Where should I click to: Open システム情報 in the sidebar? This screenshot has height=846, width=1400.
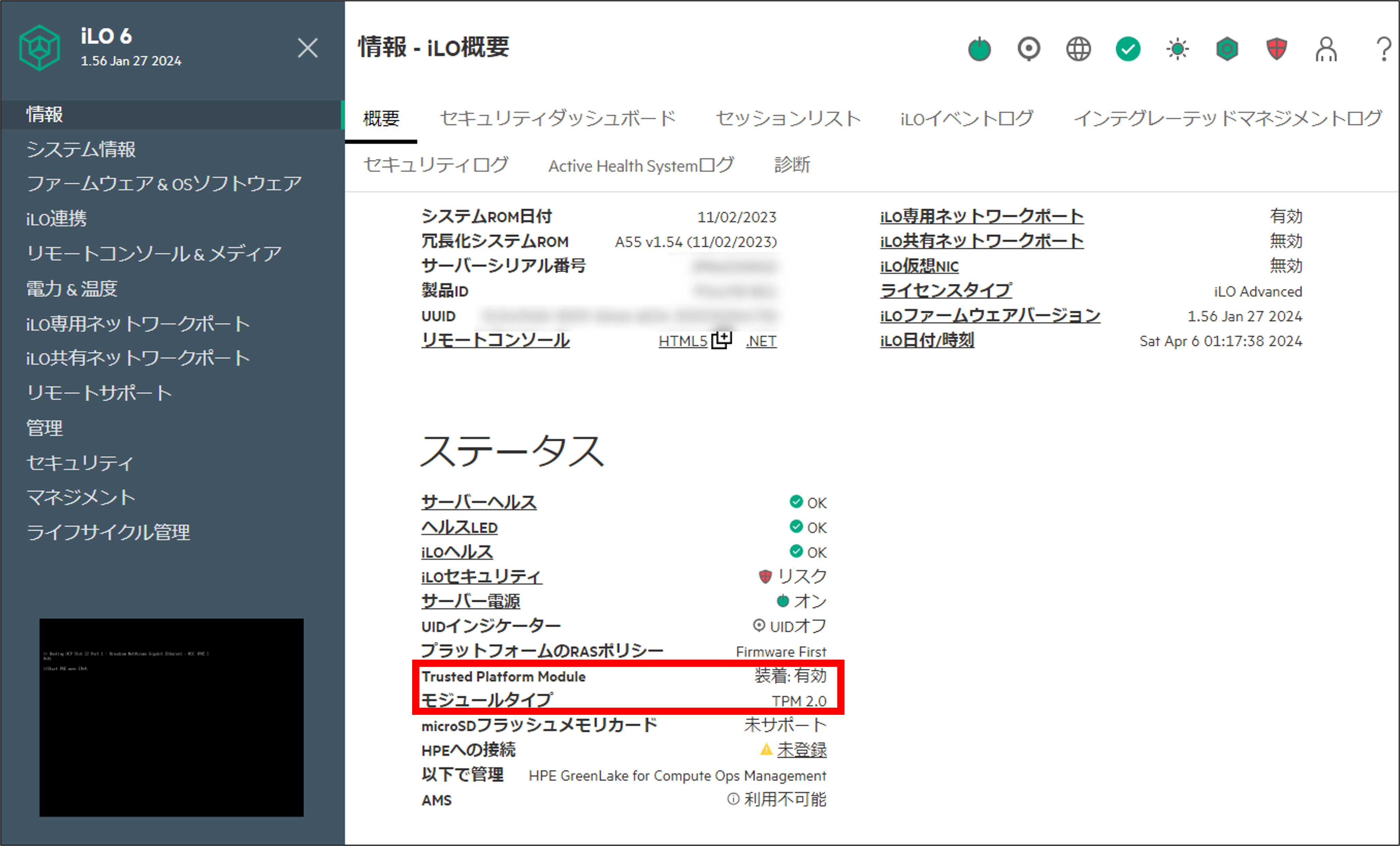81,150
